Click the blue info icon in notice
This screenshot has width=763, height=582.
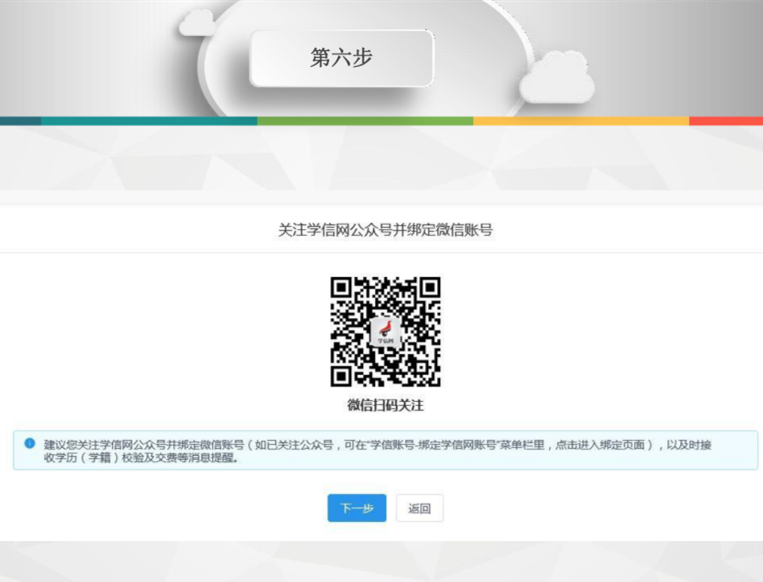coord(30,443)
